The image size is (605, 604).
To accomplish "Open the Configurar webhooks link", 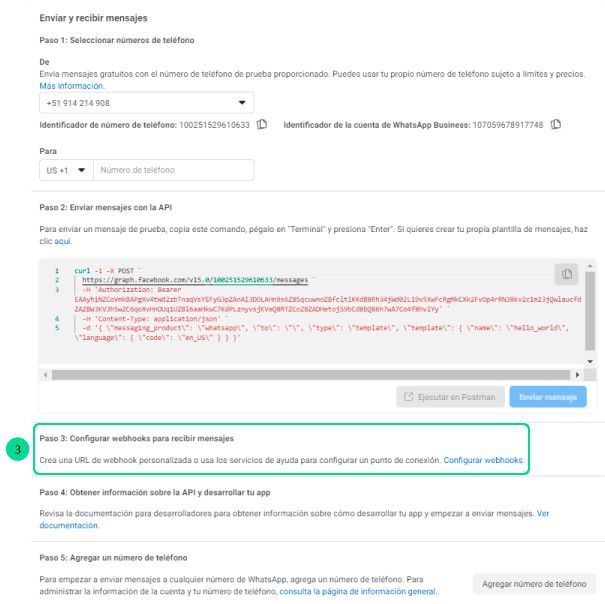I will pos(483,460).
